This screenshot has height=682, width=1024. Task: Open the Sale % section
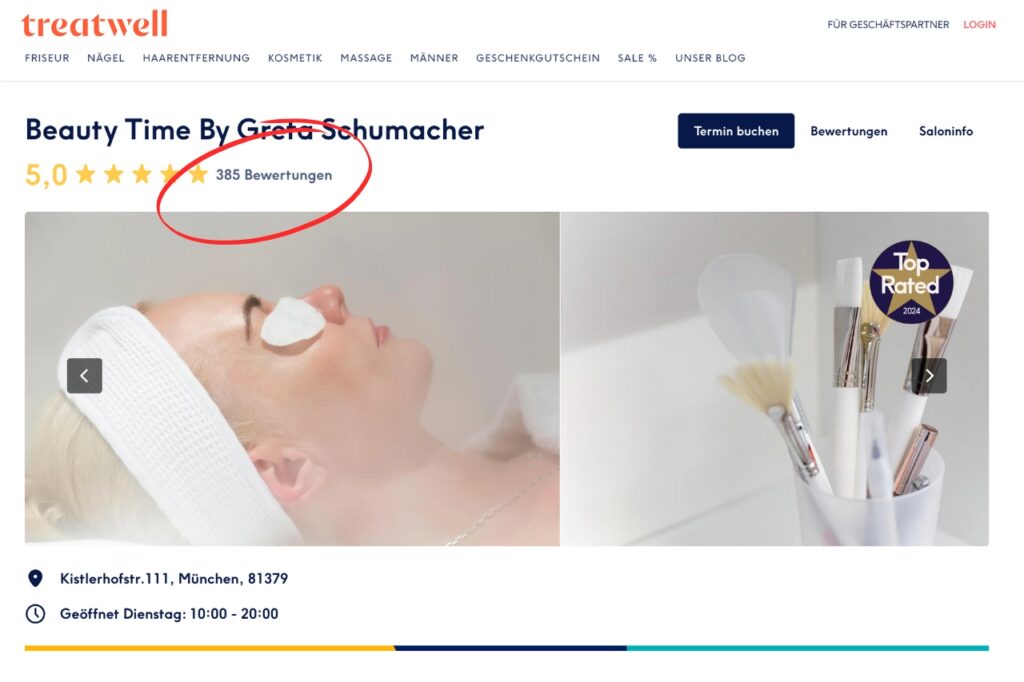tap(637, 58)
